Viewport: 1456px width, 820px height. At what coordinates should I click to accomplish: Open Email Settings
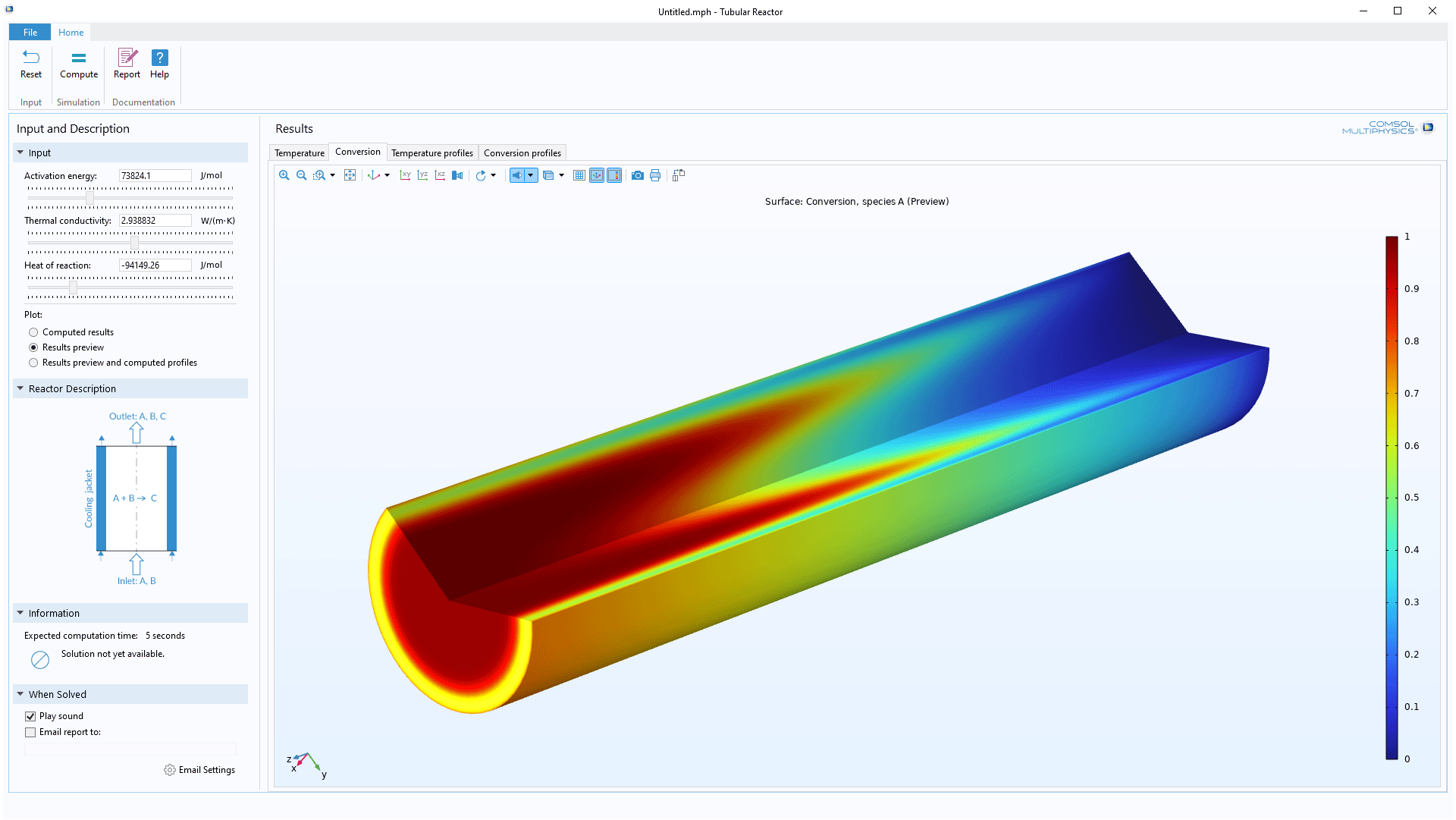point(199,770)
